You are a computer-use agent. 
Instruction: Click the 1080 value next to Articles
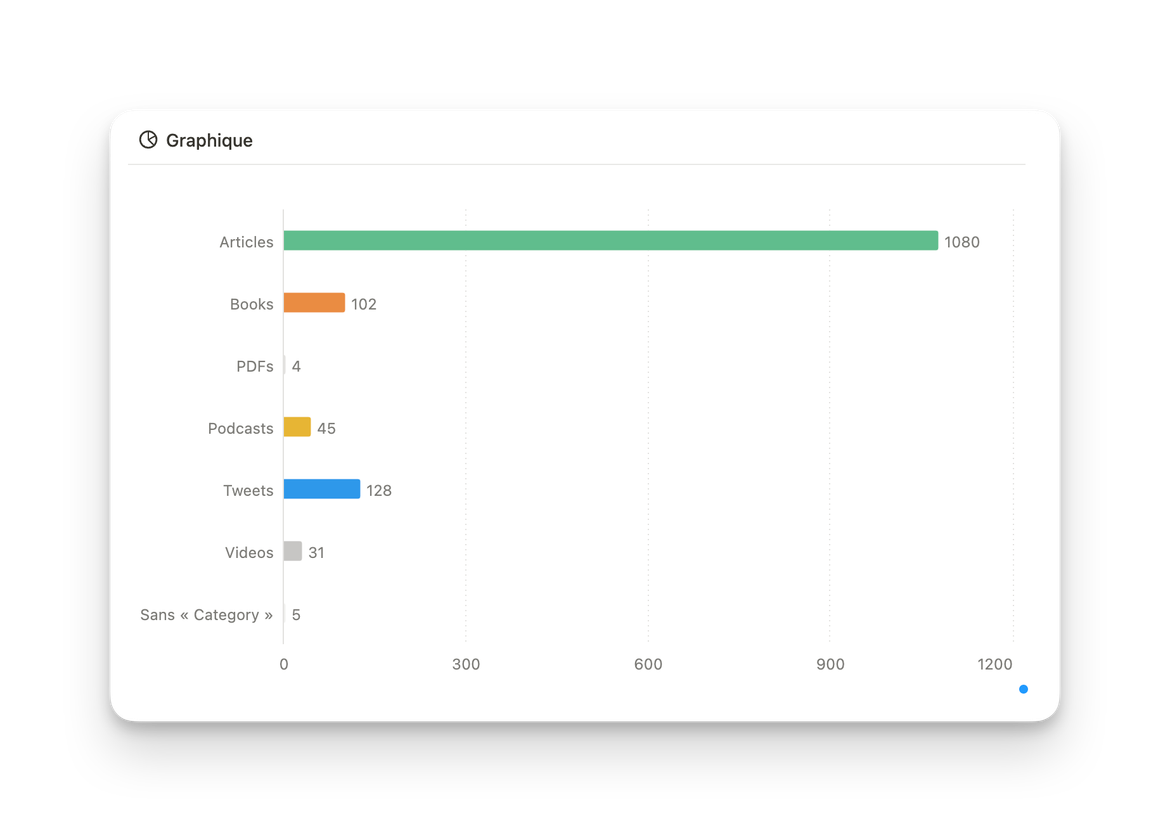(962, 242)
